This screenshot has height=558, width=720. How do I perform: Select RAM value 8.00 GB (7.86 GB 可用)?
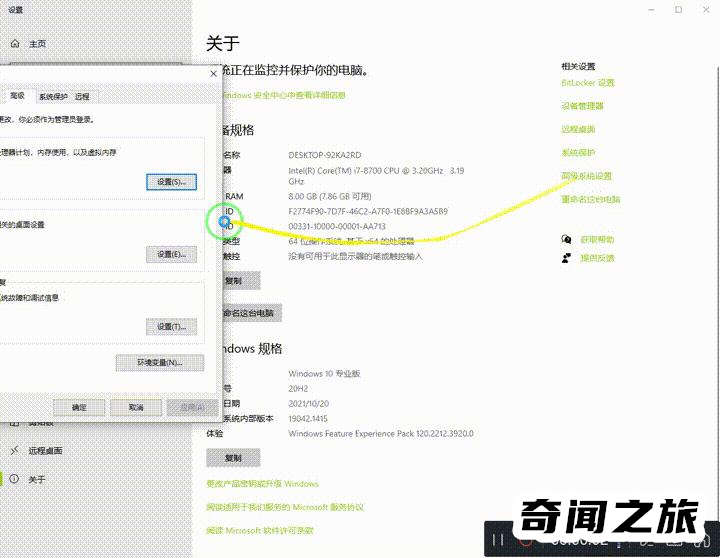[330, 197]
